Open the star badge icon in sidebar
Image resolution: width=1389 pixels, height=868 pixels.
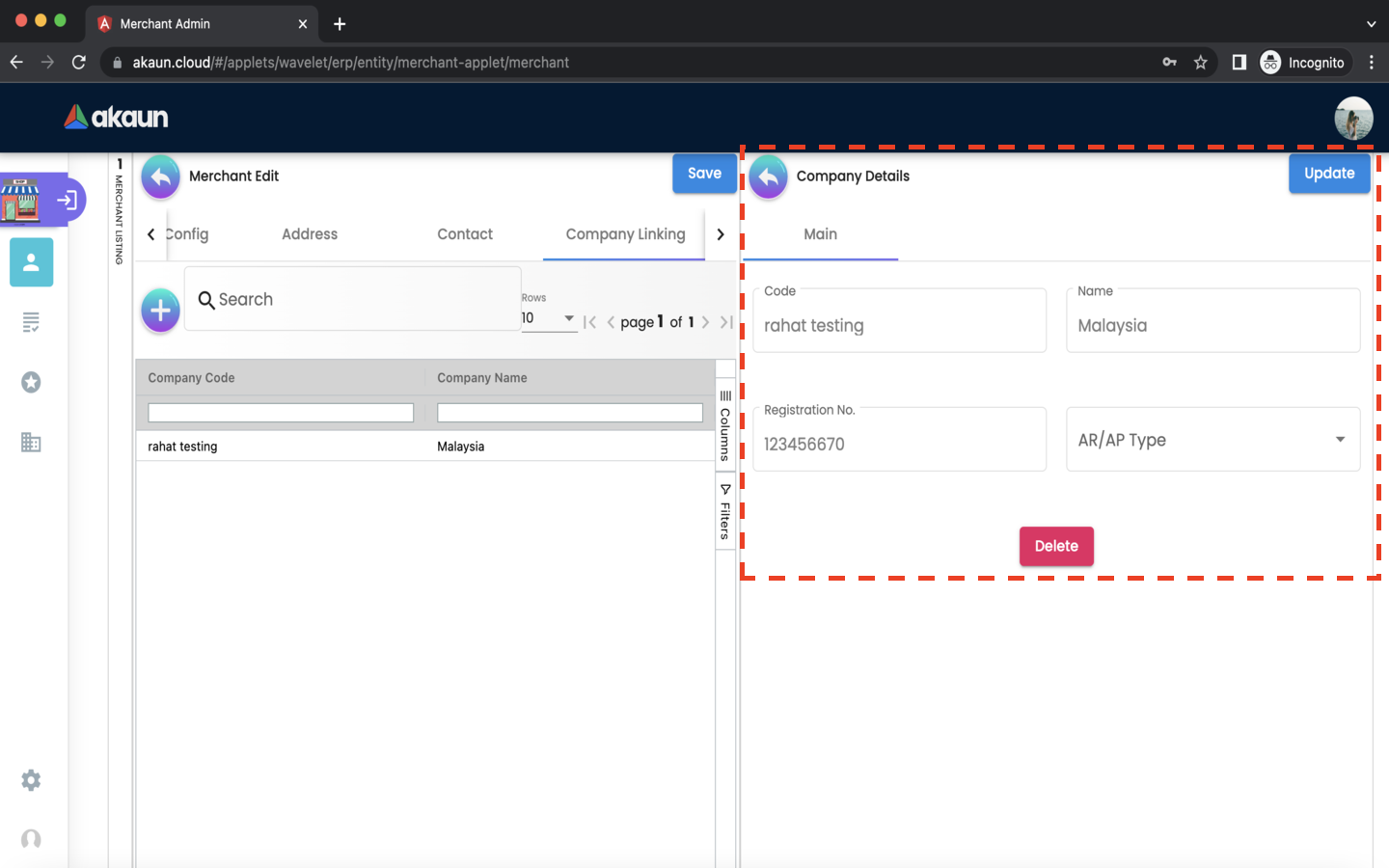[x=31, y=383]
